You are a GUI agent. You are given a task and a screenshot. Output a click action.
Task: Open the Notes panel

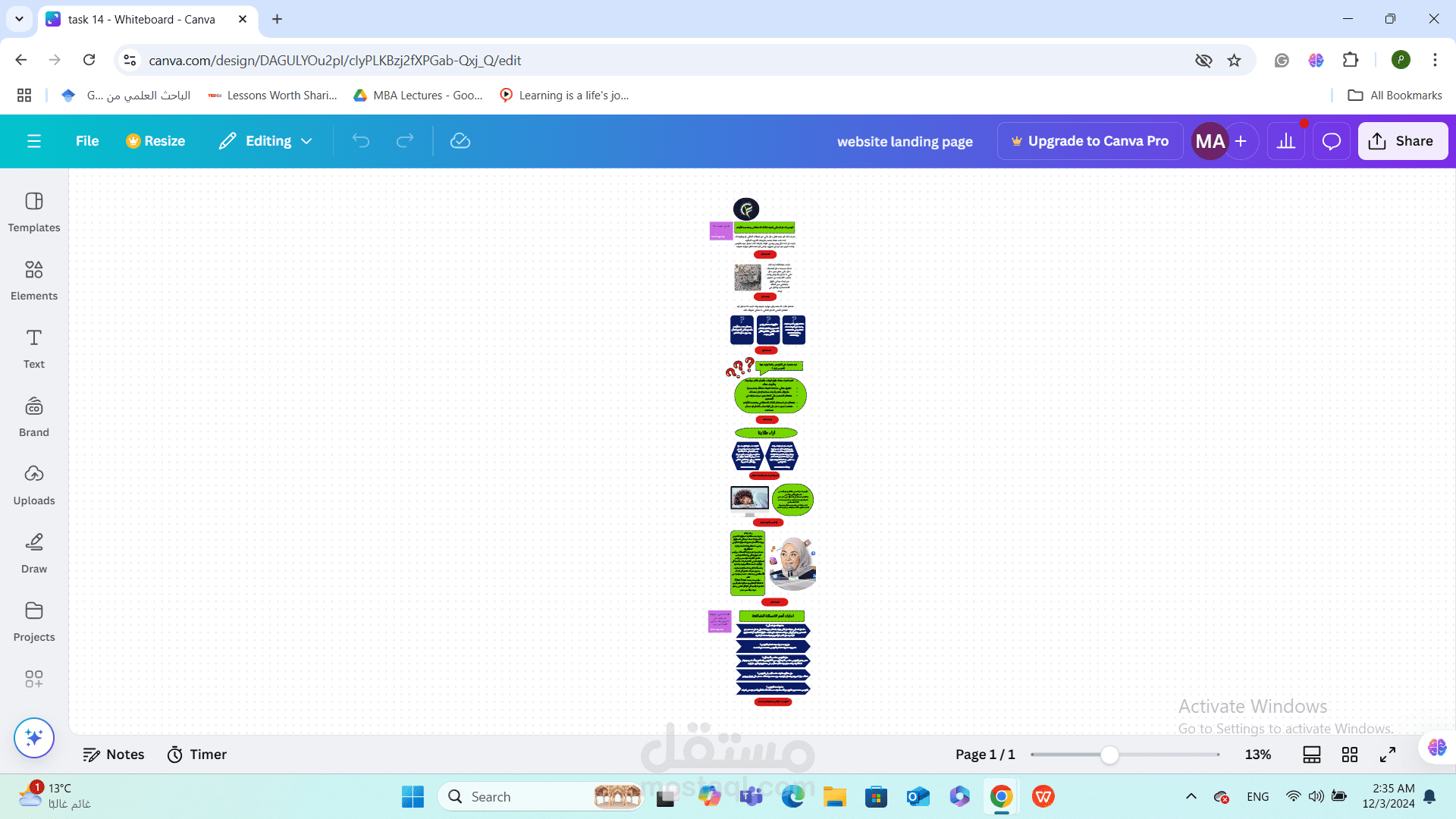(114, 755)
